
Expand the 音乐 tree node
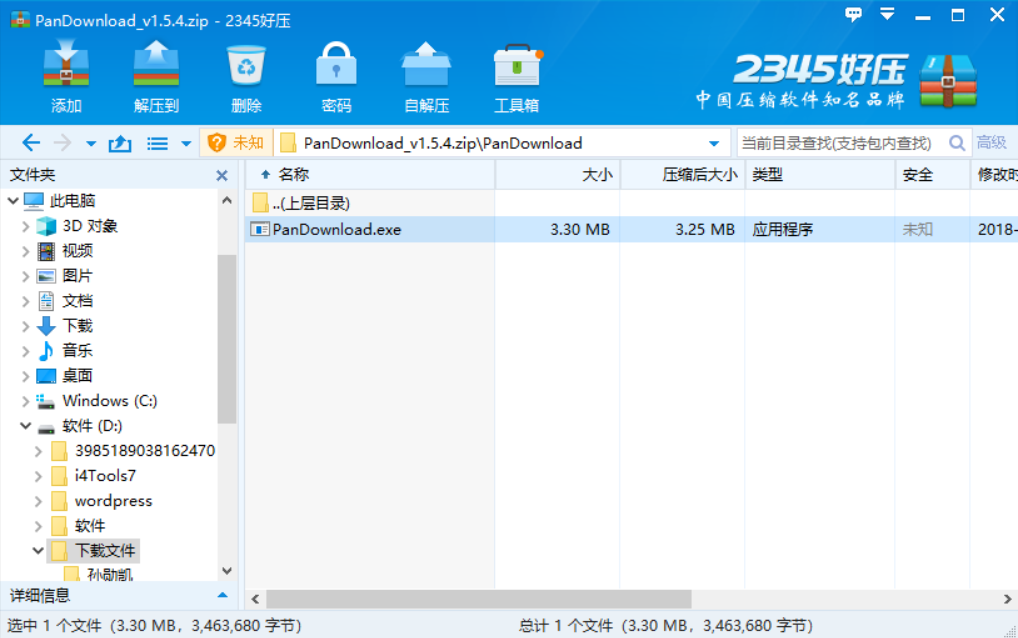[x=25, y=350]
